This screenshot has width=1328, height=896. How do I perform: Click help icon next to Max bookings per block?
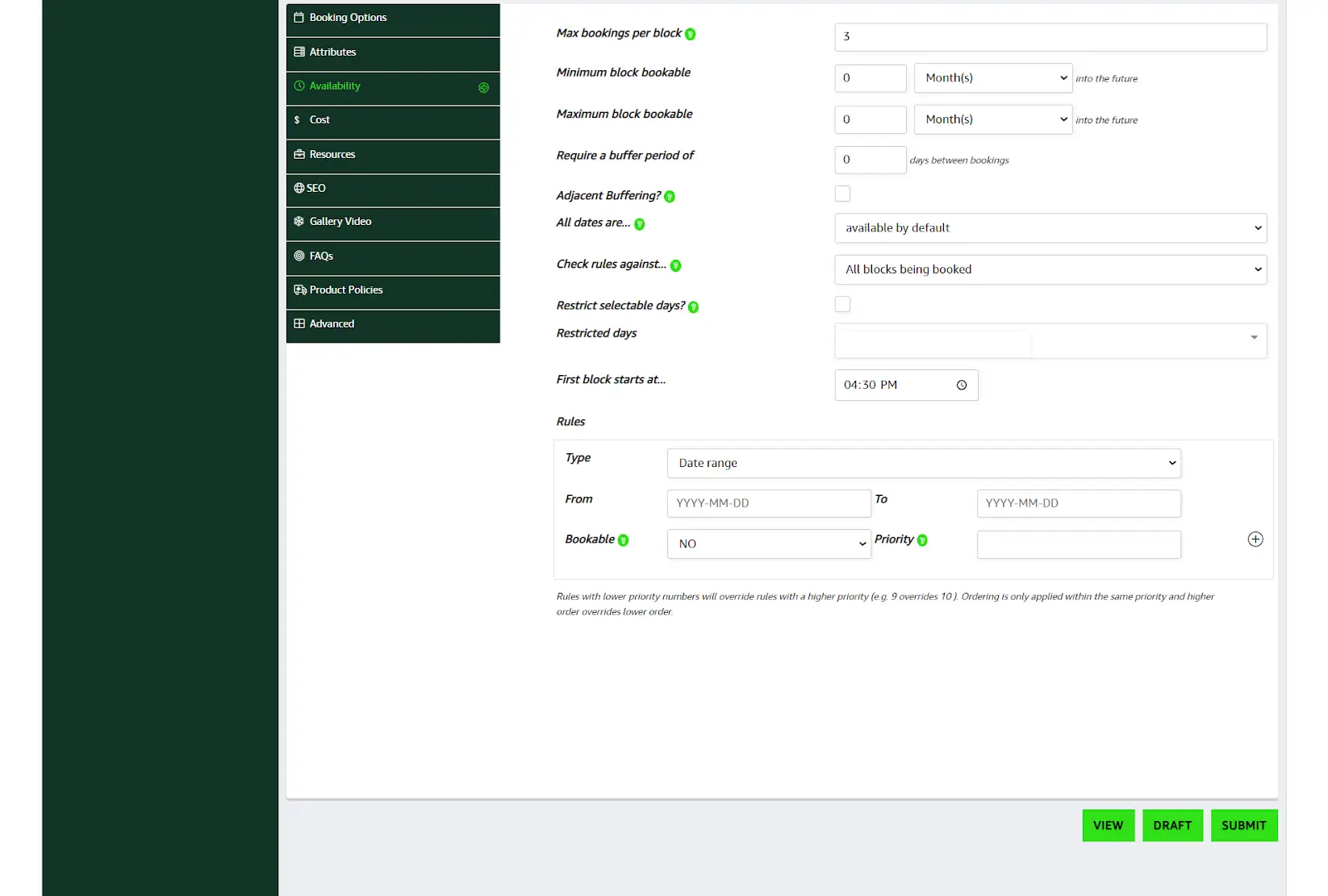tap(690, 34)
